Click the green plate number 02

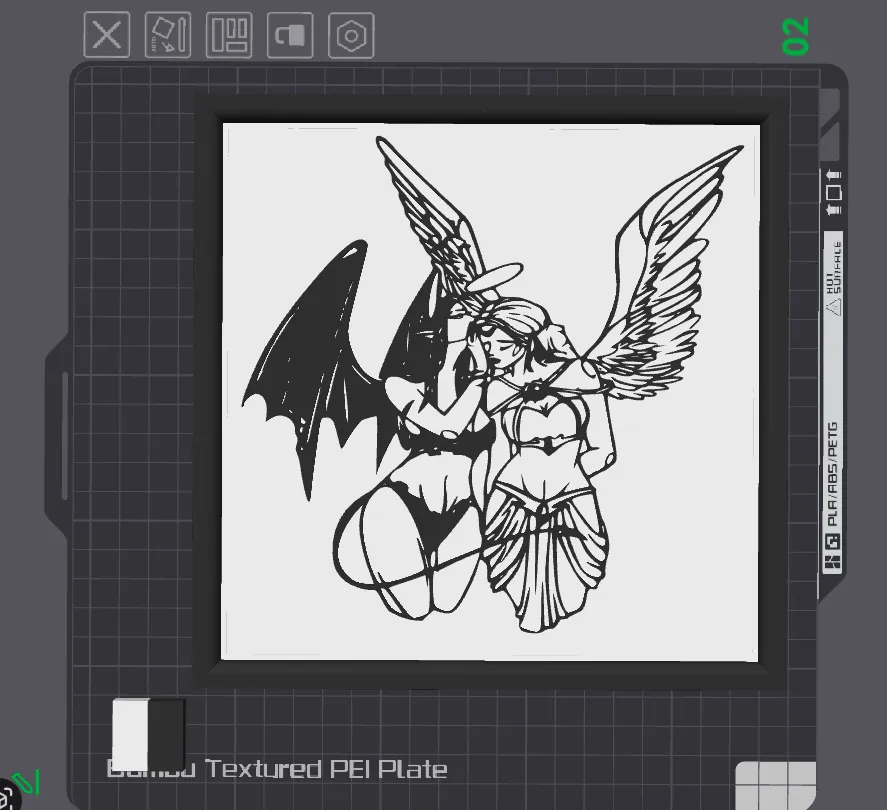click(x=796, y=36)
